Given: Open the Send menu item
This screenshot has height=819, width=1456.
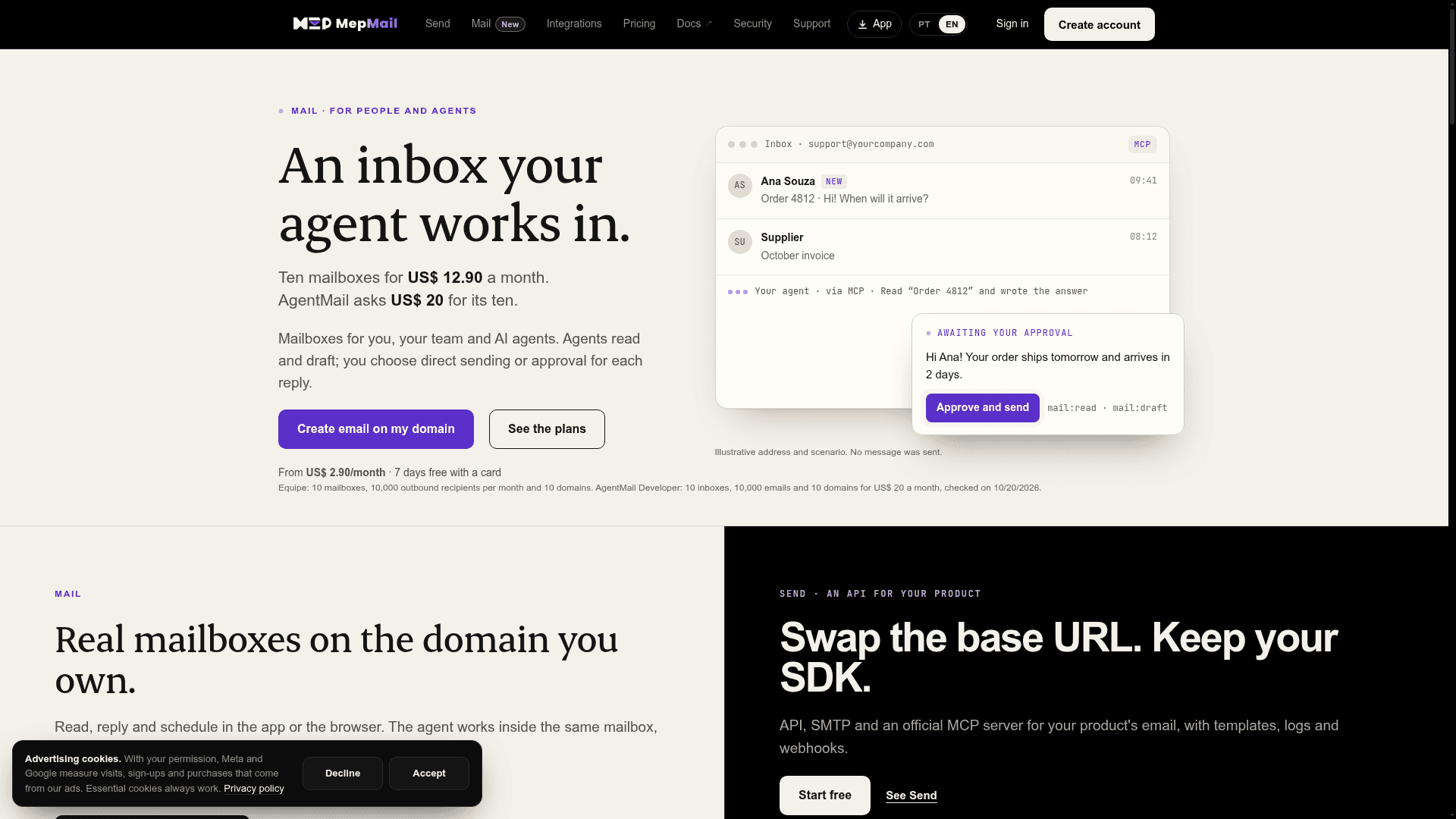Looking at the screenshot, I should [x=438, y=24].
